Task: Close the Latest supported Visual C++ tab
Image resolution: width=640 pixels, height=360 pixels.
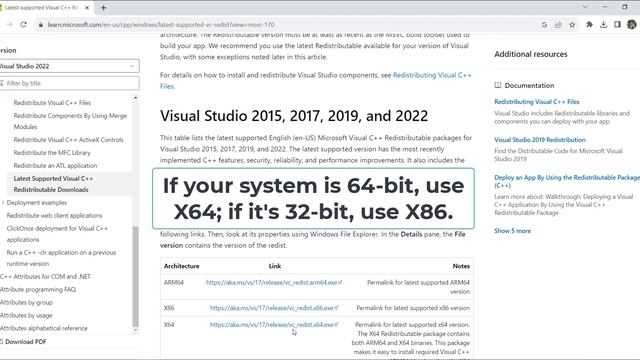Action: pos(87,7)
